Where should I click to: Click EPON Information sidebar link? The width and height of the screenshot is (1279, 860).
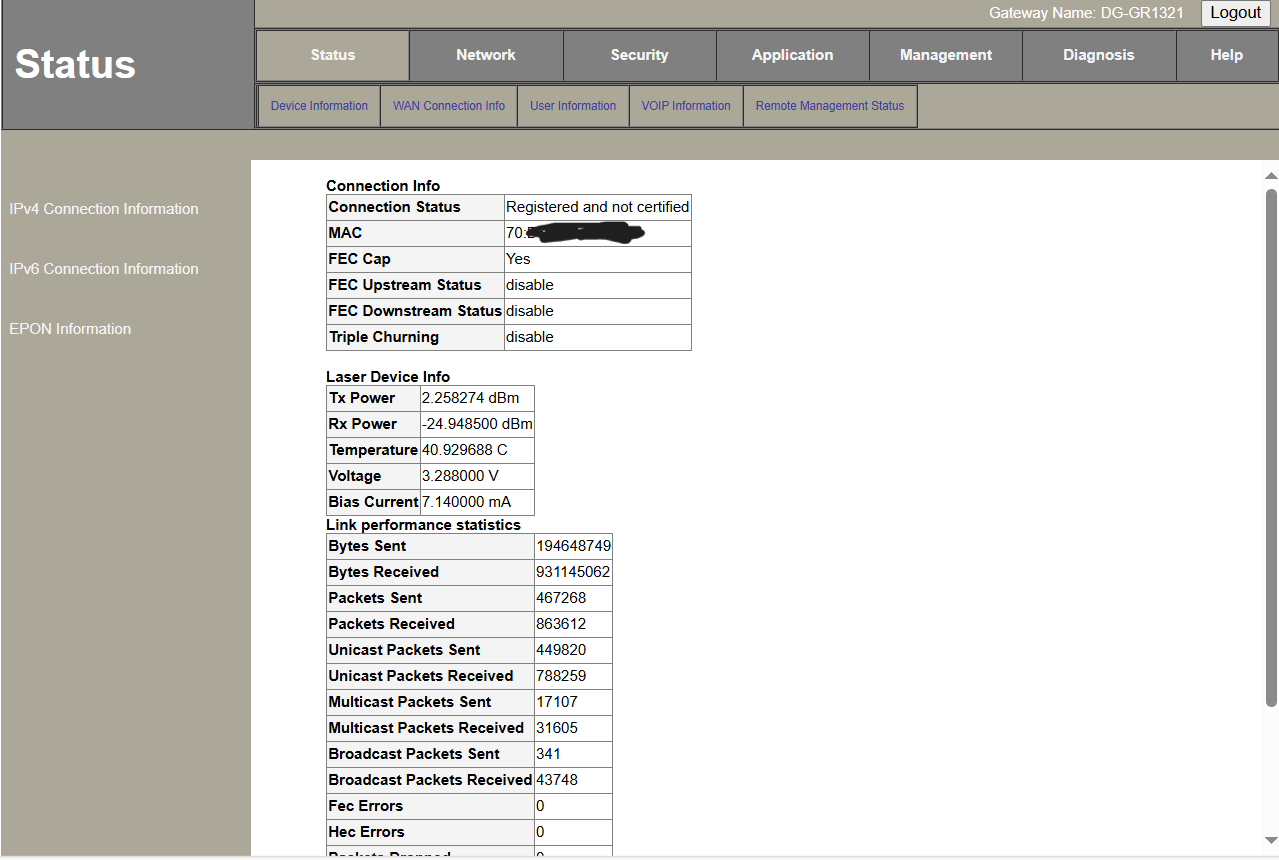pyautogui.click(x=70, y=329)
